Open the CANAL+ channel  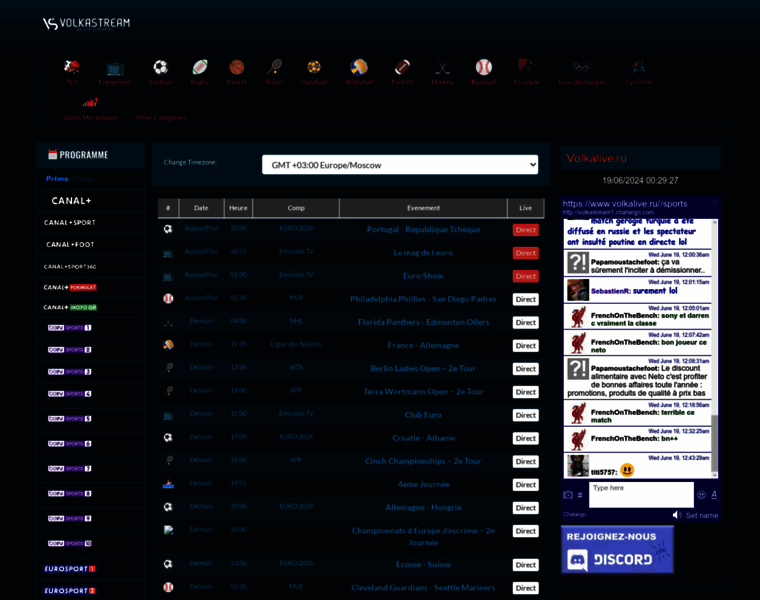pyautogui.click(x=71, y=201)
